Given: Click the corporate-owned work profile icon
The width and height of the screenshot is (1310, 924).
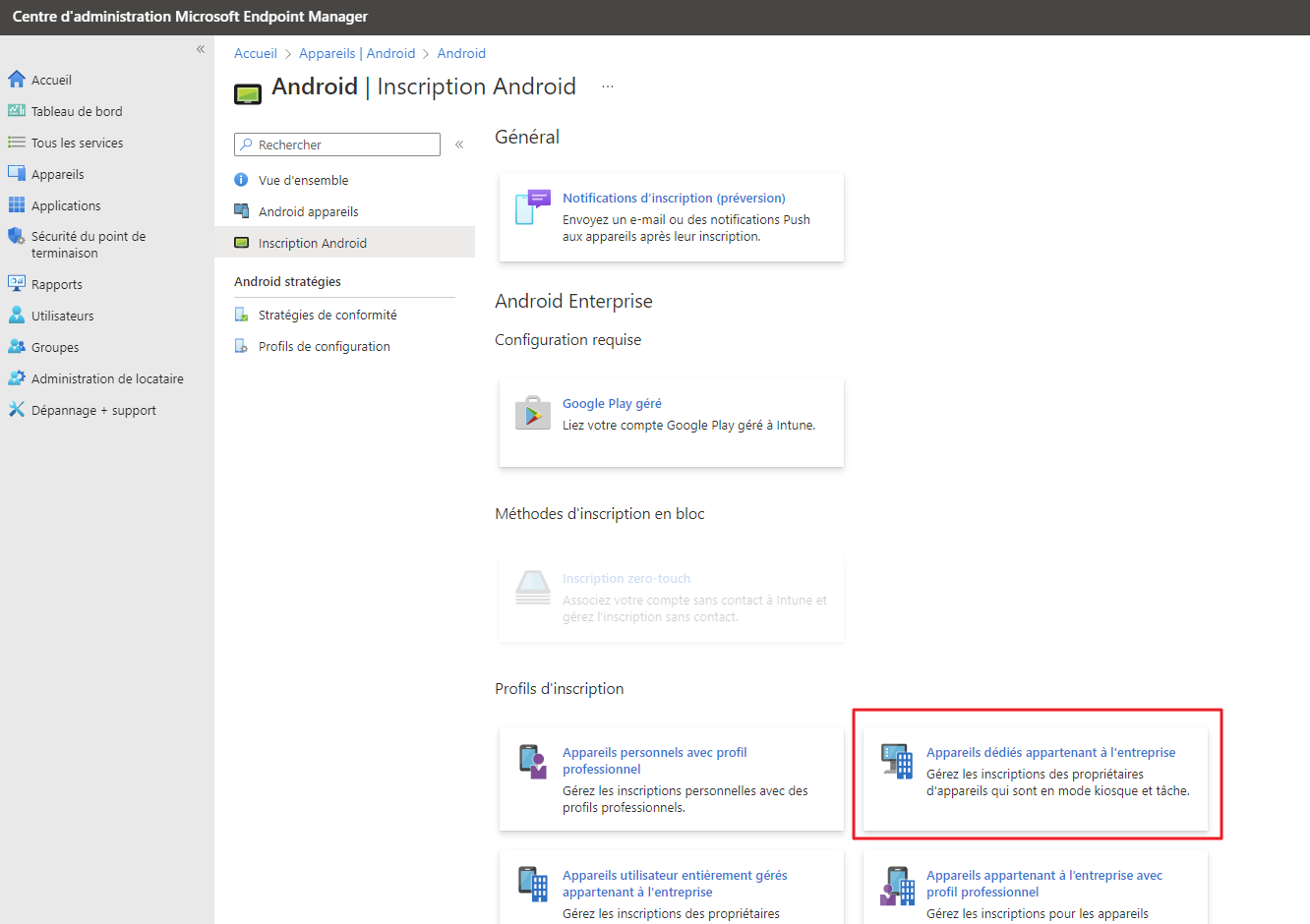Looking at the screenshot, I should point(897,885).
